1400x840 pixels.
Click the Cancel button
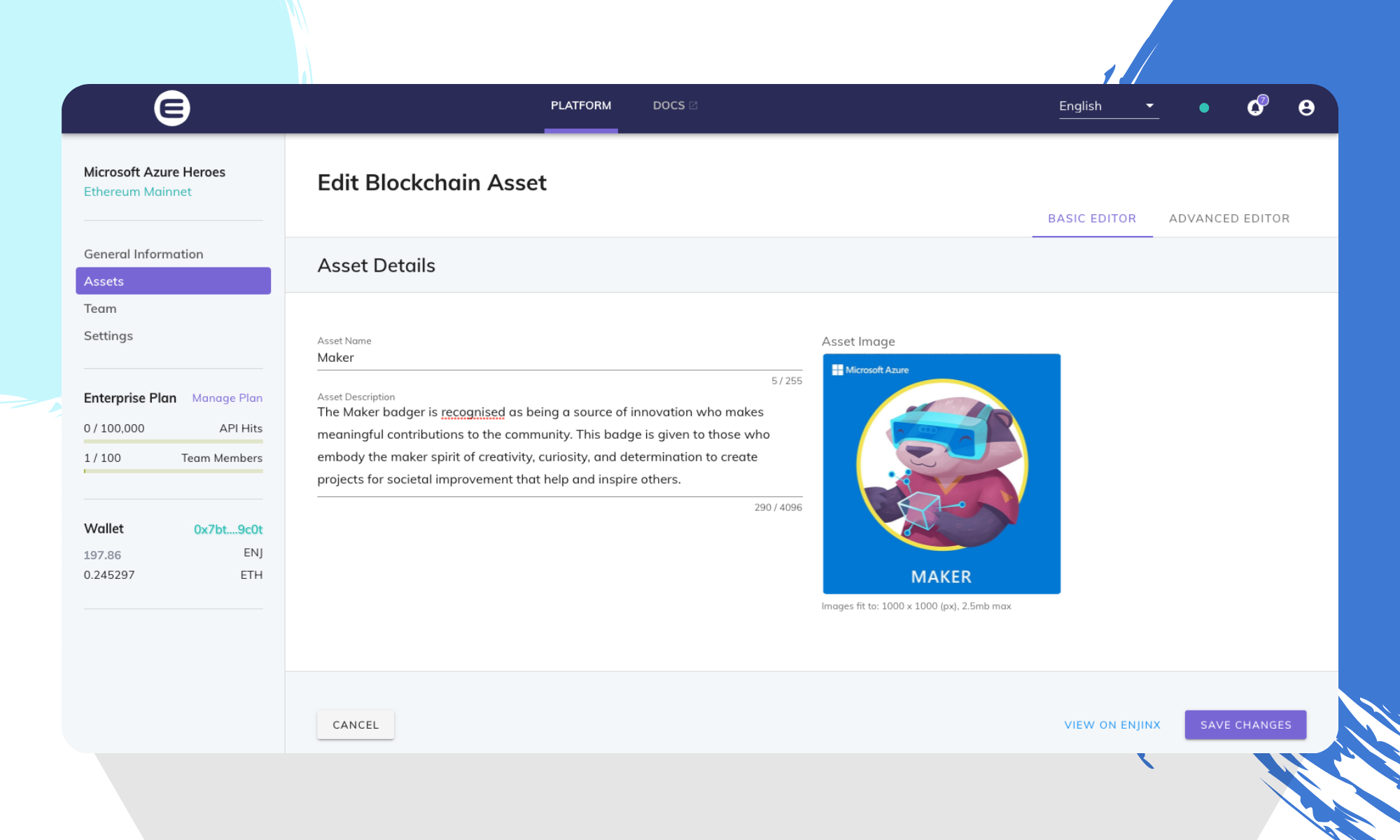point(355,724)
